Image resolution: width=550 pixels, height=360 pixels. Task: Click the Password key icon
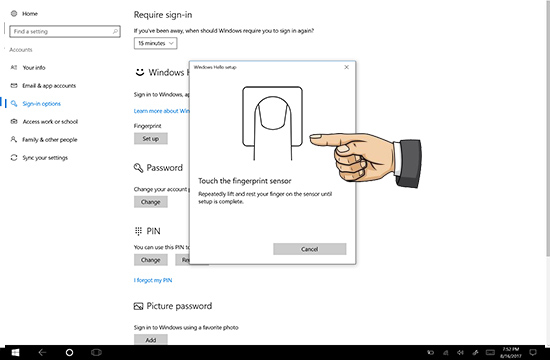click(139, 168)
